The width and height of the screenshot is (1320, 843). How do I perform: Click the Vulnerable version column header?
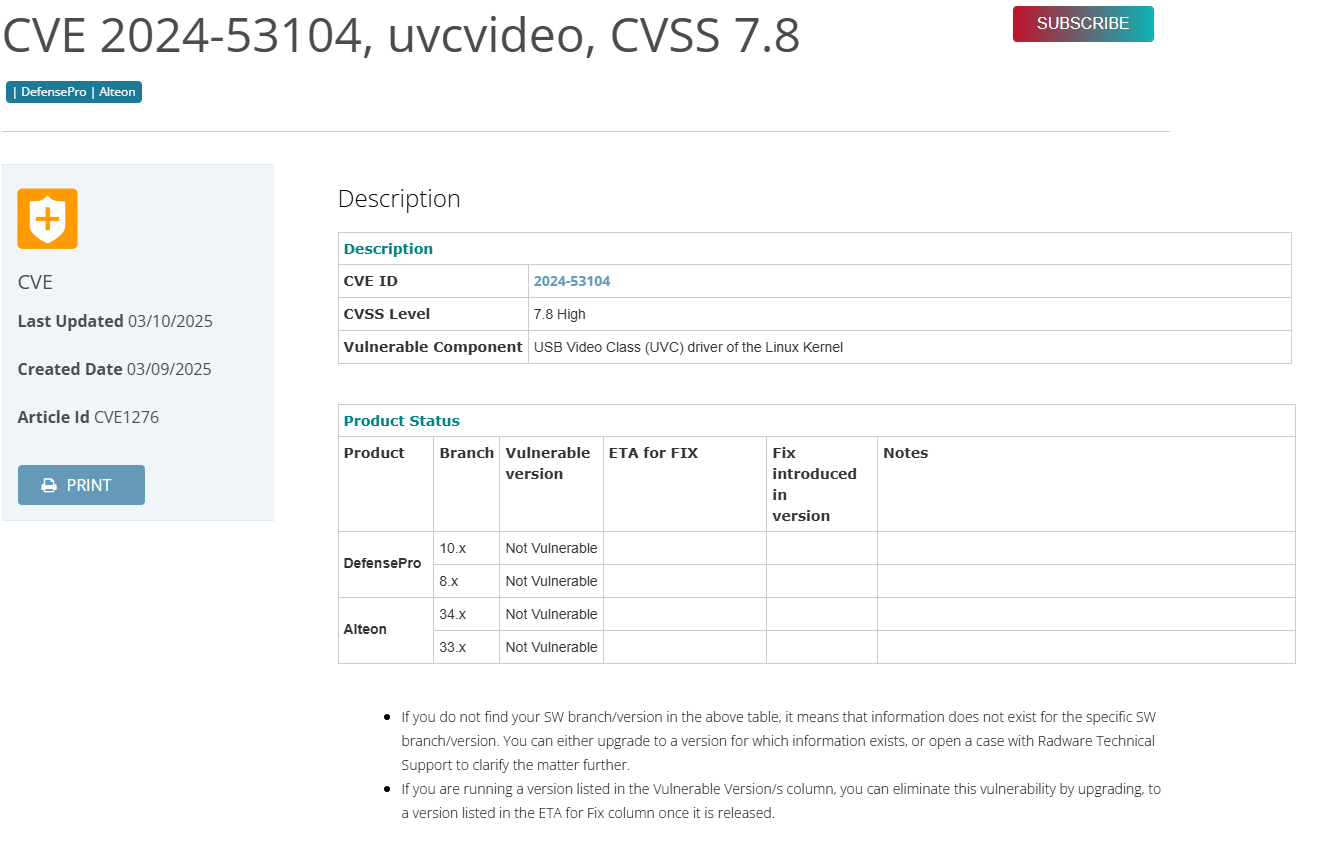[x=552, y=484]
